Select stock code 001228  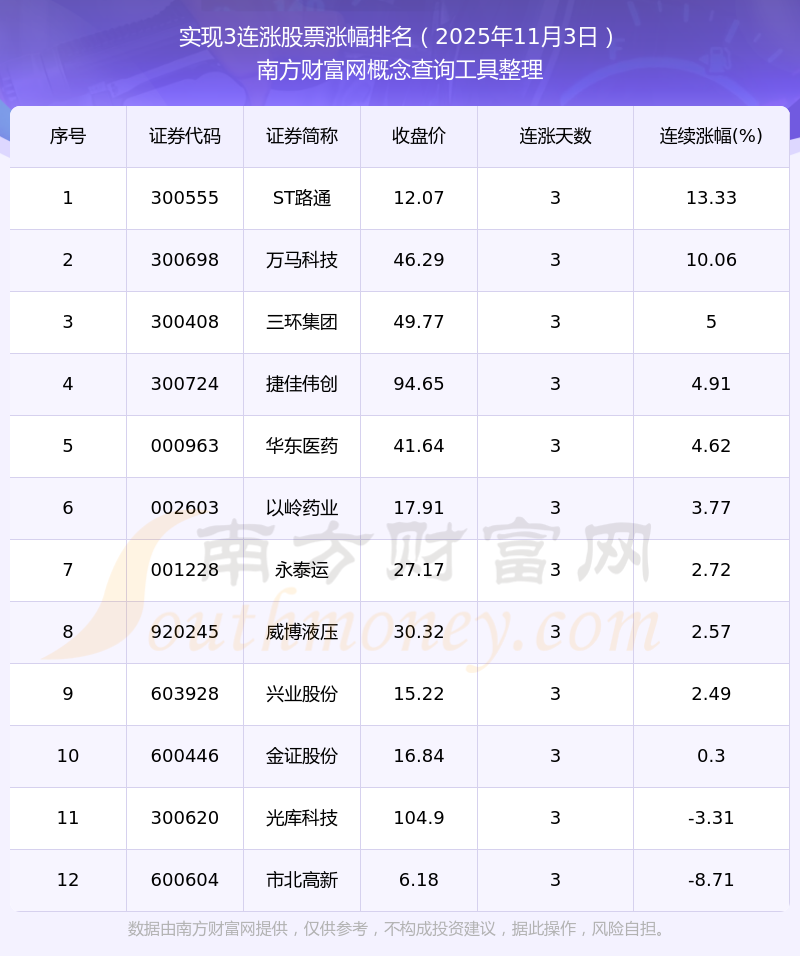click(x=185, y=570)
